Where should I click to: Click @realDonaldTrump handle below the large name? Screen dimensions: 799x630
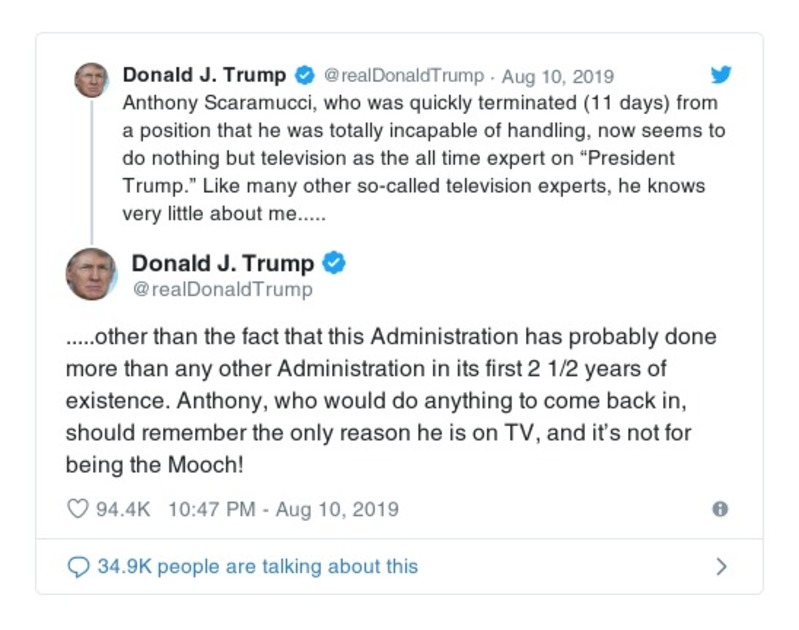click(x=222, y=289)
